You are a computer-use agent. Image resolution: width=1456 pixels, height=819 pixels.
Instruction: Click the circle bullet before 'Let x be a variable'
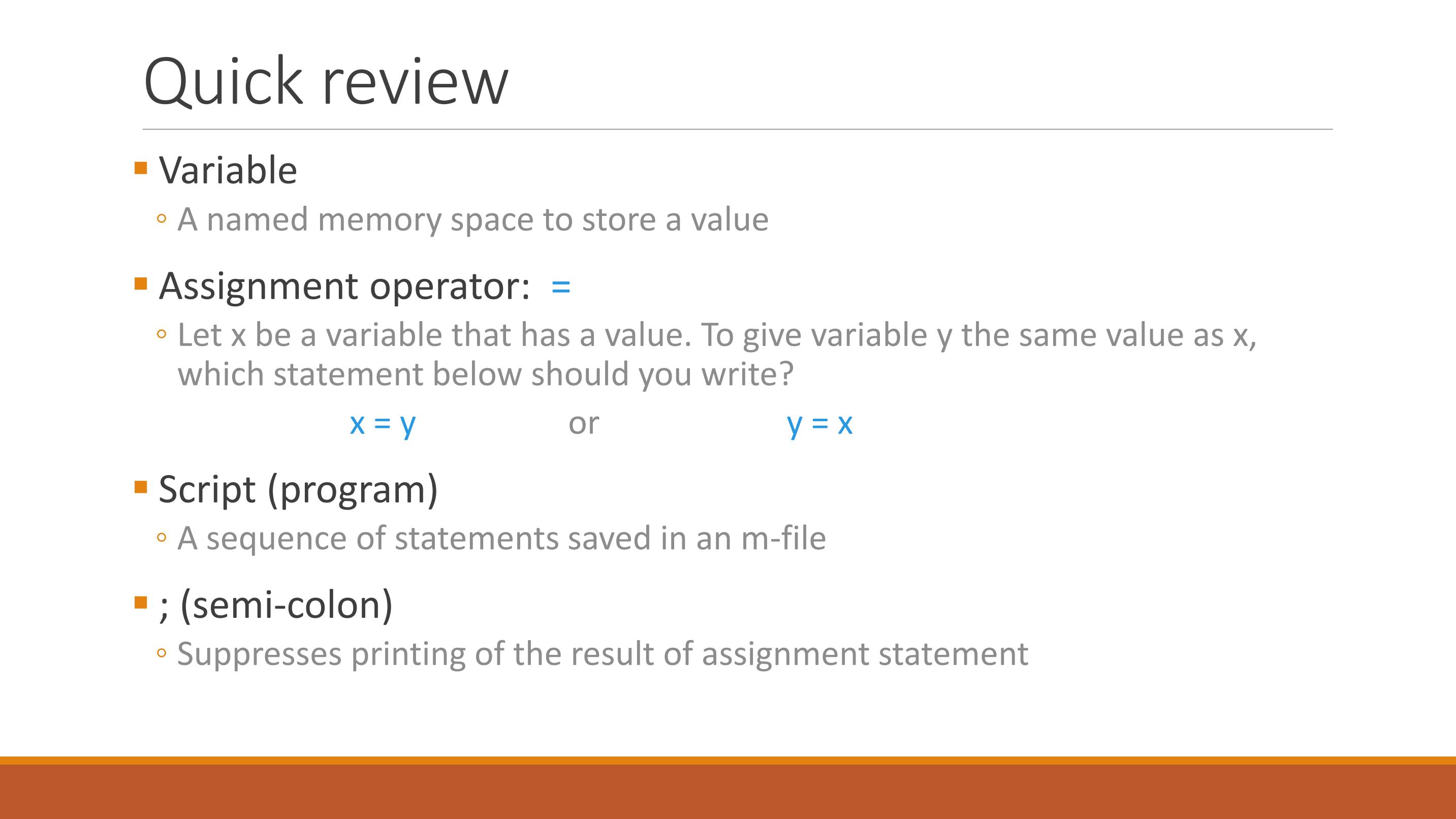(162, 335)
